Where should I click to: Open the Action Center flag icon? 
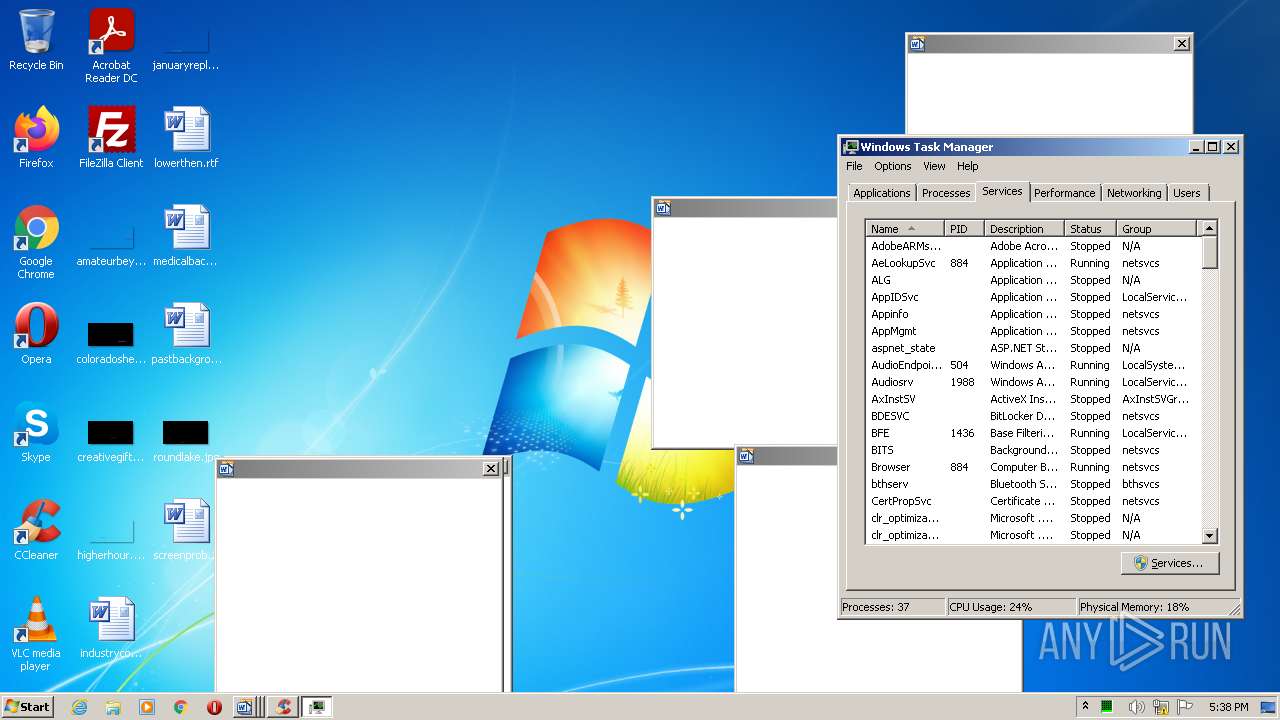point(1186,707)
